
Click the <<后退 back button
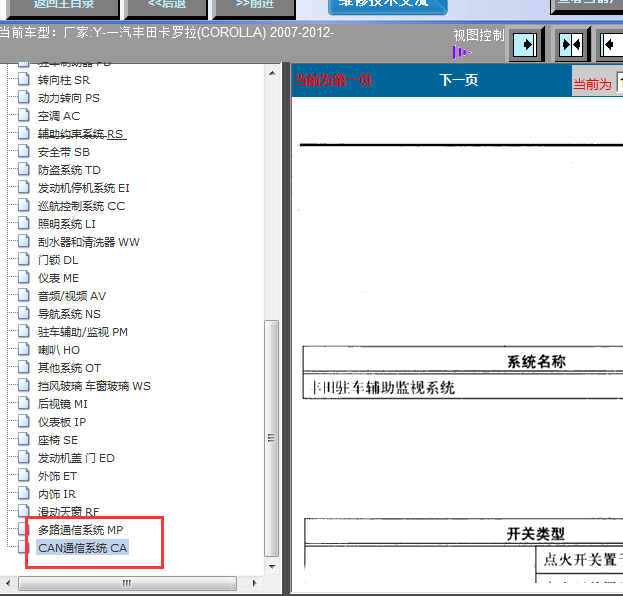(x=166, y=8)
